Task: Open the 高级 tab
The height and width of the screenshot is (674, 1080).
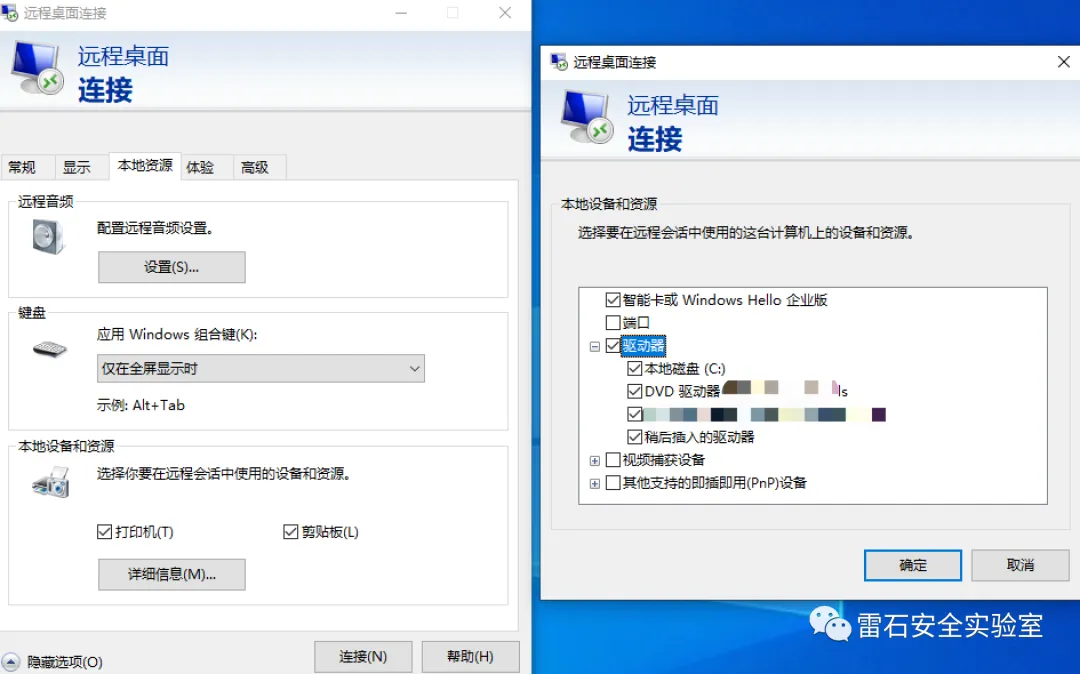Action: [x=254, y=167]
